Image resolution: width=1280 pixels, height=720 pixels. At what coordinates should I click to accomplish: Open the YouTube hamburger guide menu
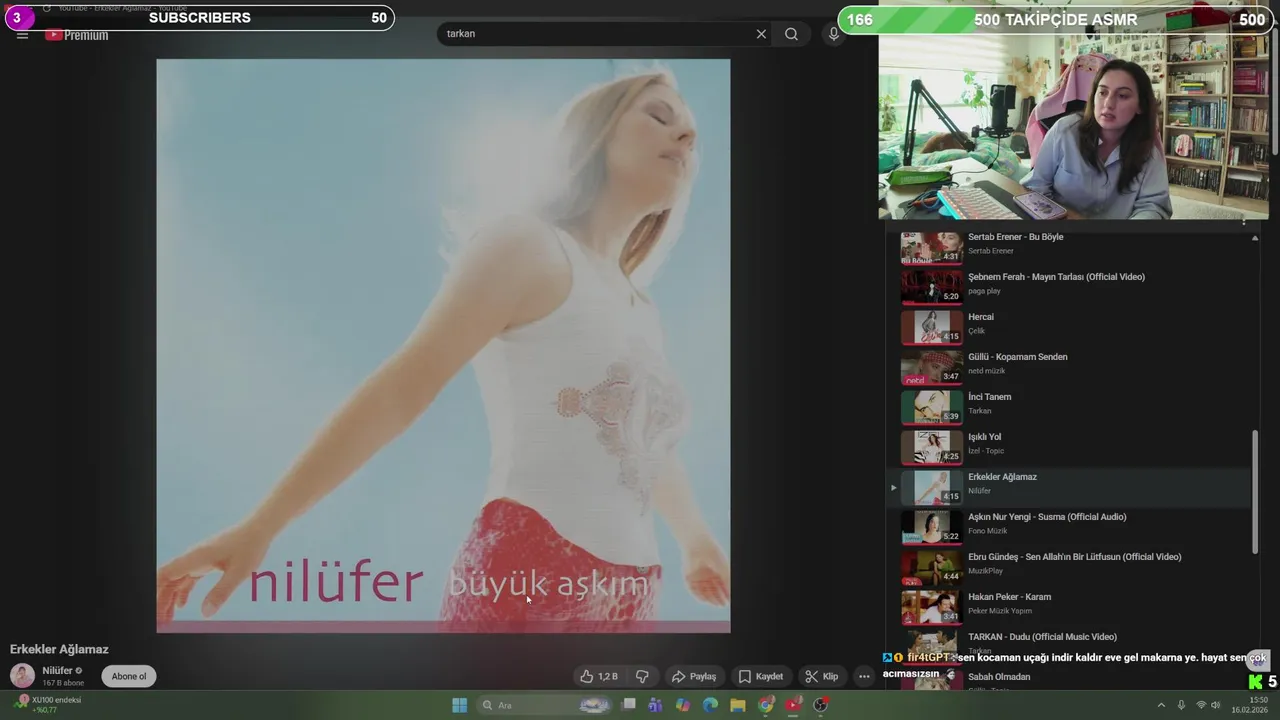(22, 35)
